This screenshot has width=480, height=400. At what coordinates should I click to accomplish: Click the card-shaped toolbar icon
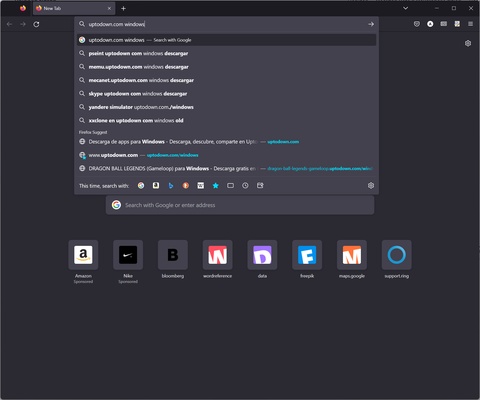444,24
